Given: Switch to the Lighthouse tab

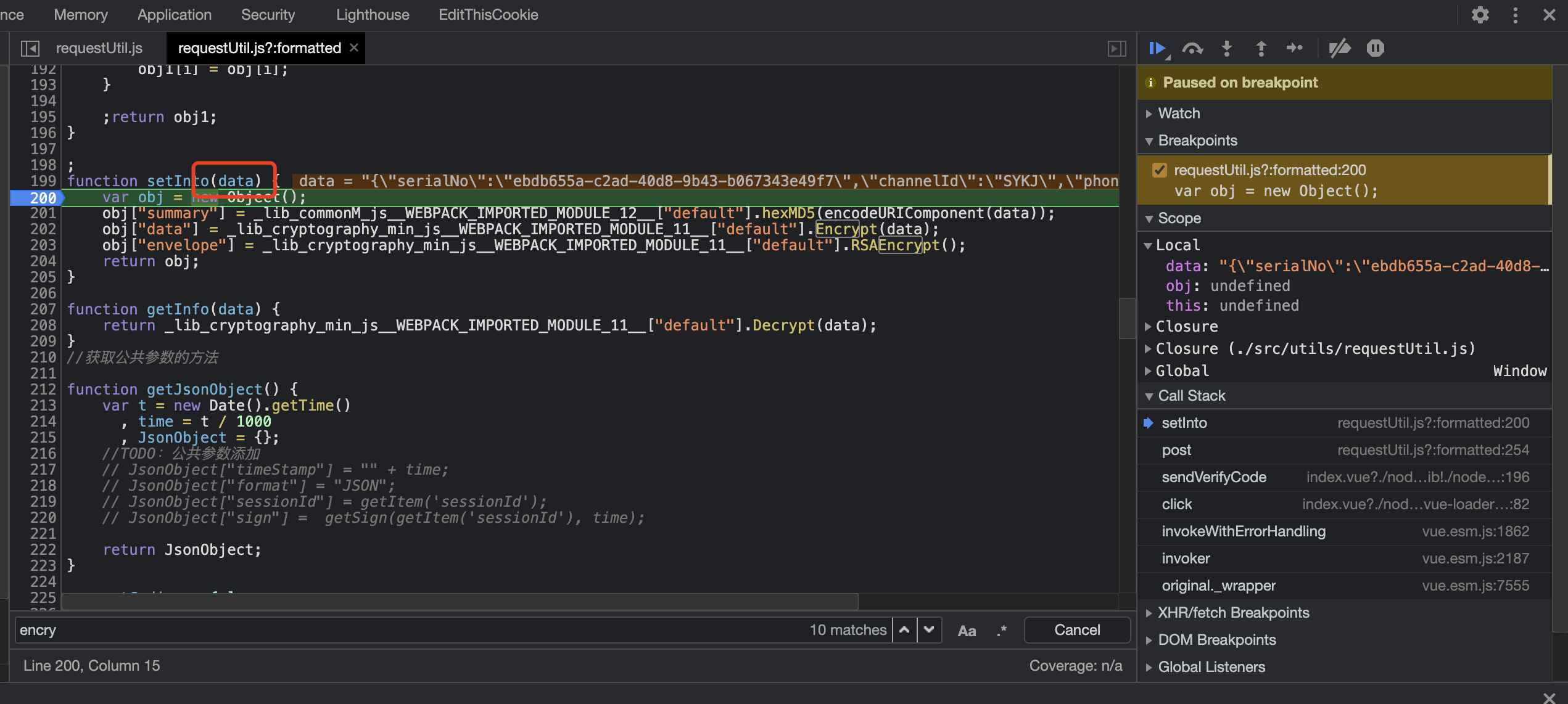Looking at the screenshot, I should pos(373,15).
